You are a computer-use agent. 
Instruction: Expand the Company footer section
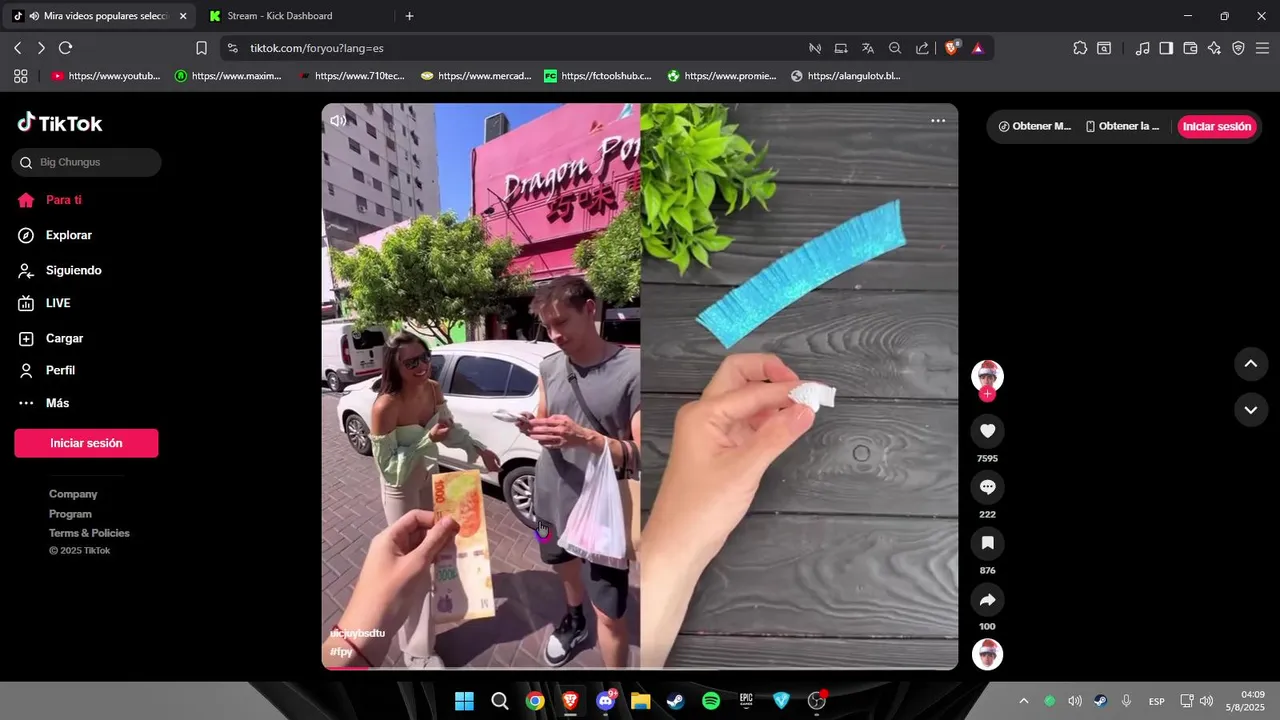click(x=73, y=494)
